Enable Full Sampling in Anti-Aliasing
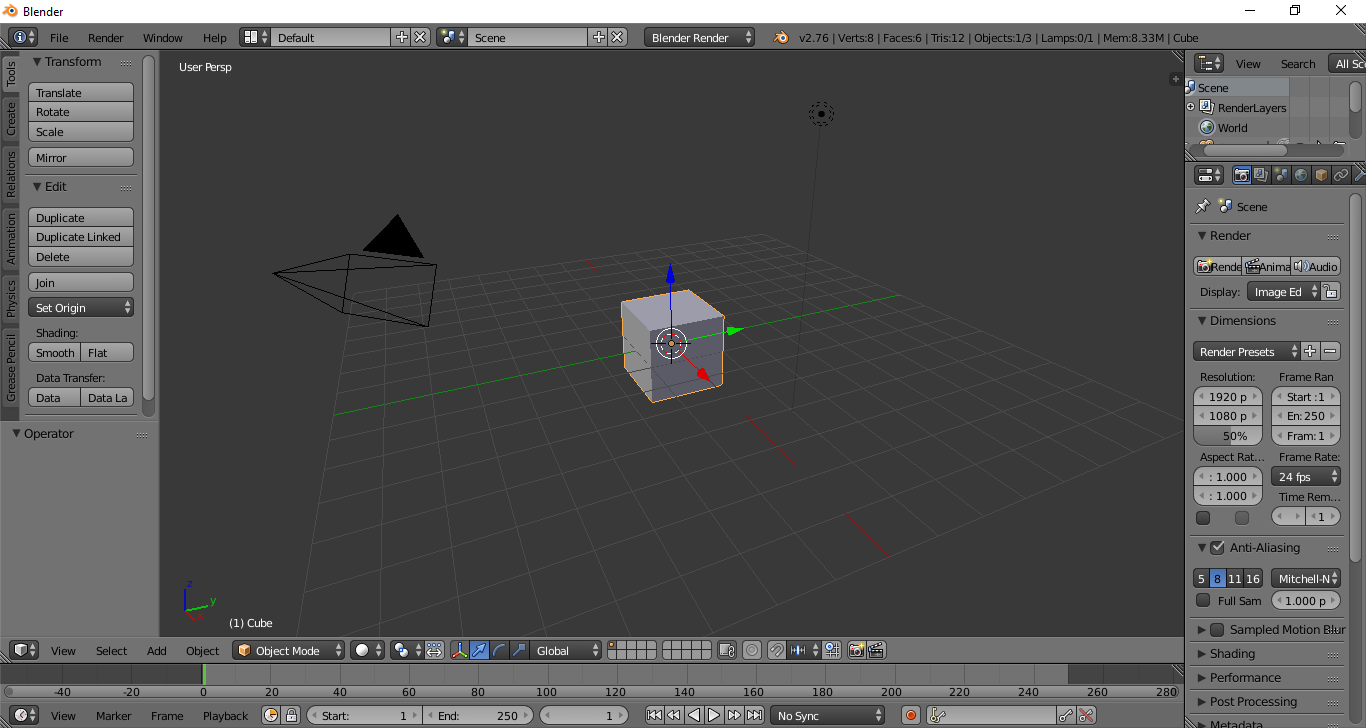This screenshot has height=728, width=1366. (x=1201, y=600)
